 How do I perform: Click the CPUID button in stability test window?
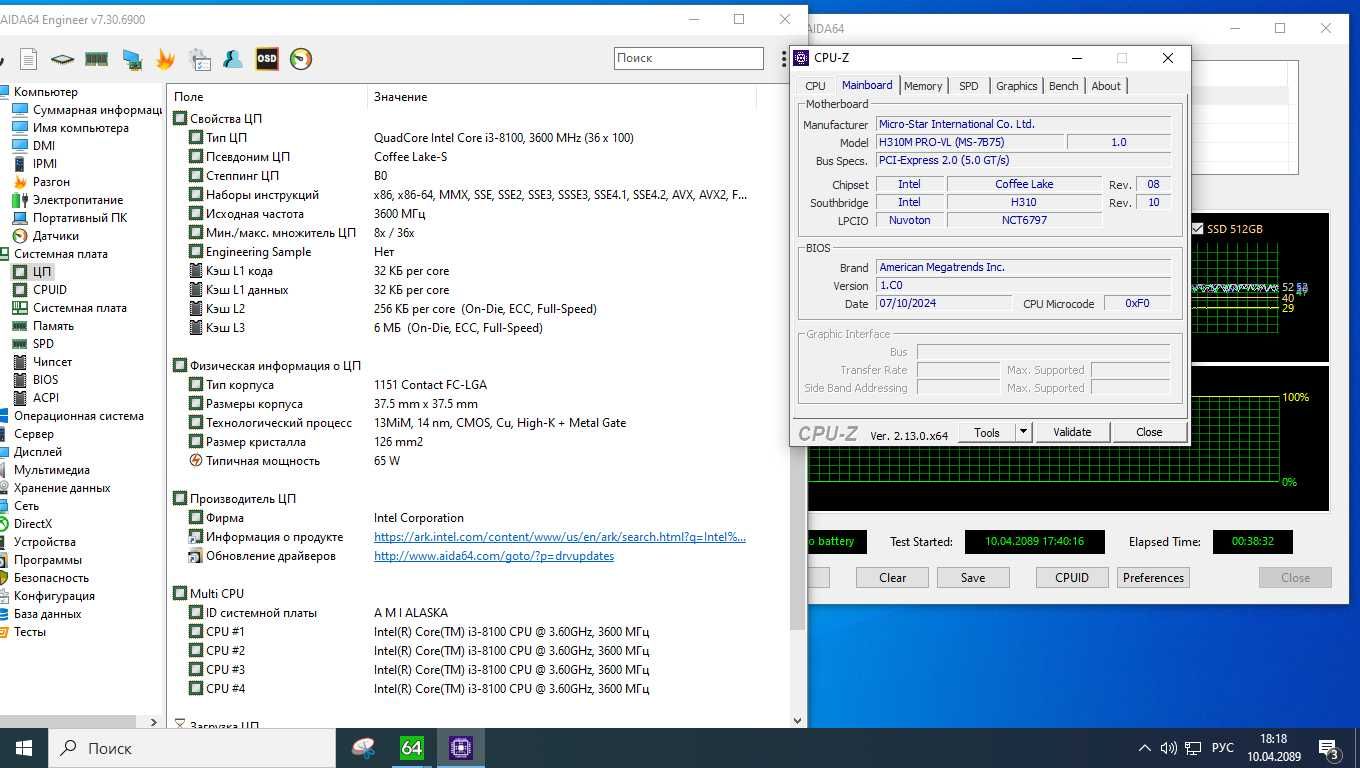click(x=1072, y=577)
